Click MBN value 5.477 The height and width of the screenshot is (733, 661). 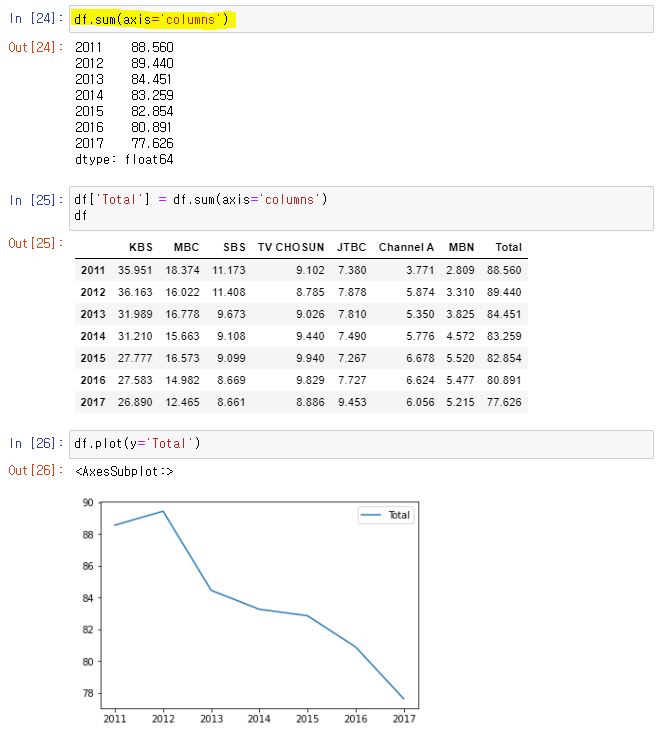tap(460, 380)
